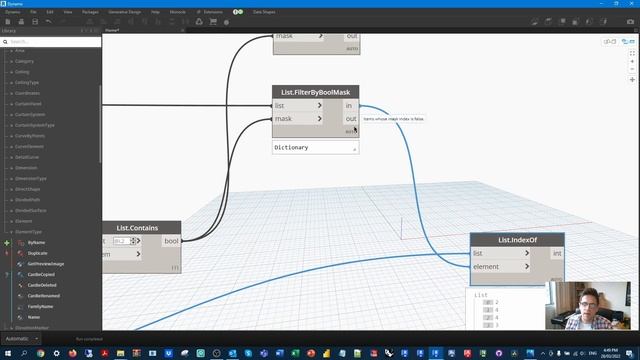This screenshot has width=640, height=360.
Task: Expand the CurtainPanel tree item
Action: (28, 104)
